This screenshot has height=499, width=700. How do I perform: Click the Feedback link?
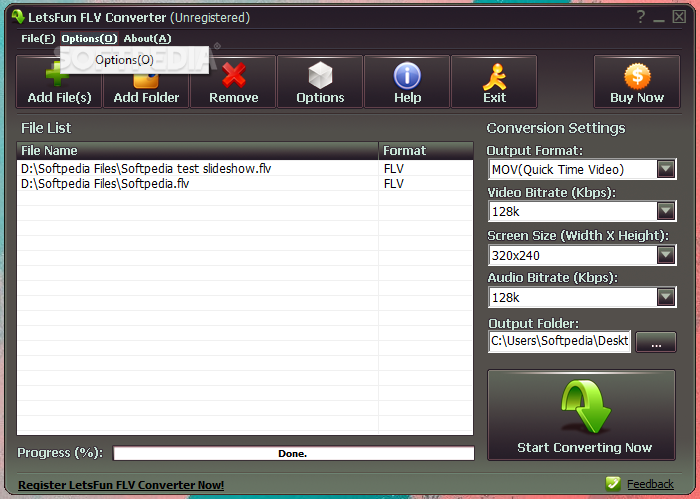(x=650, y=484)
